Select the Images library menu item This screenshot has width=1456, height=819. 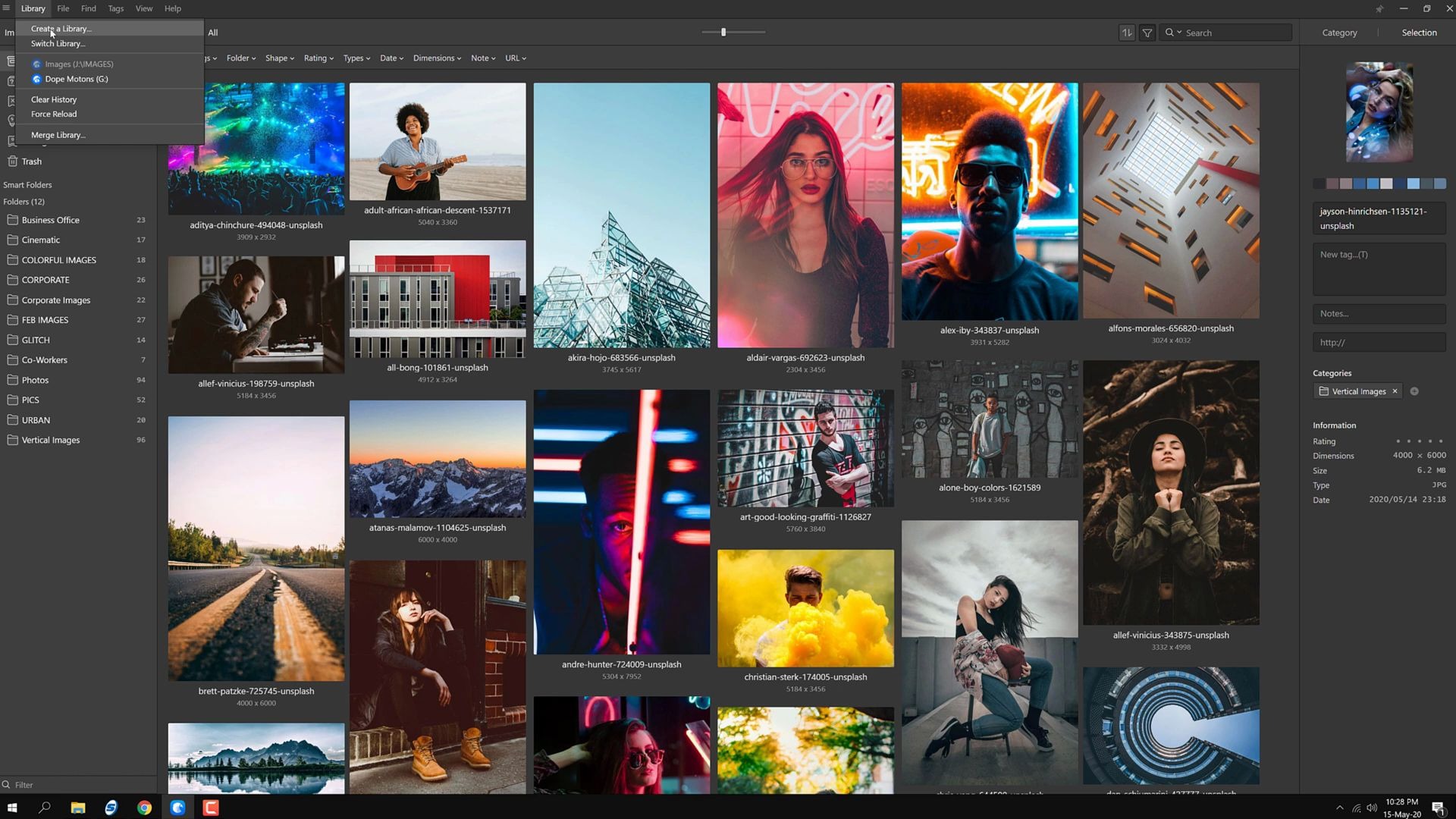pos(79,63)
